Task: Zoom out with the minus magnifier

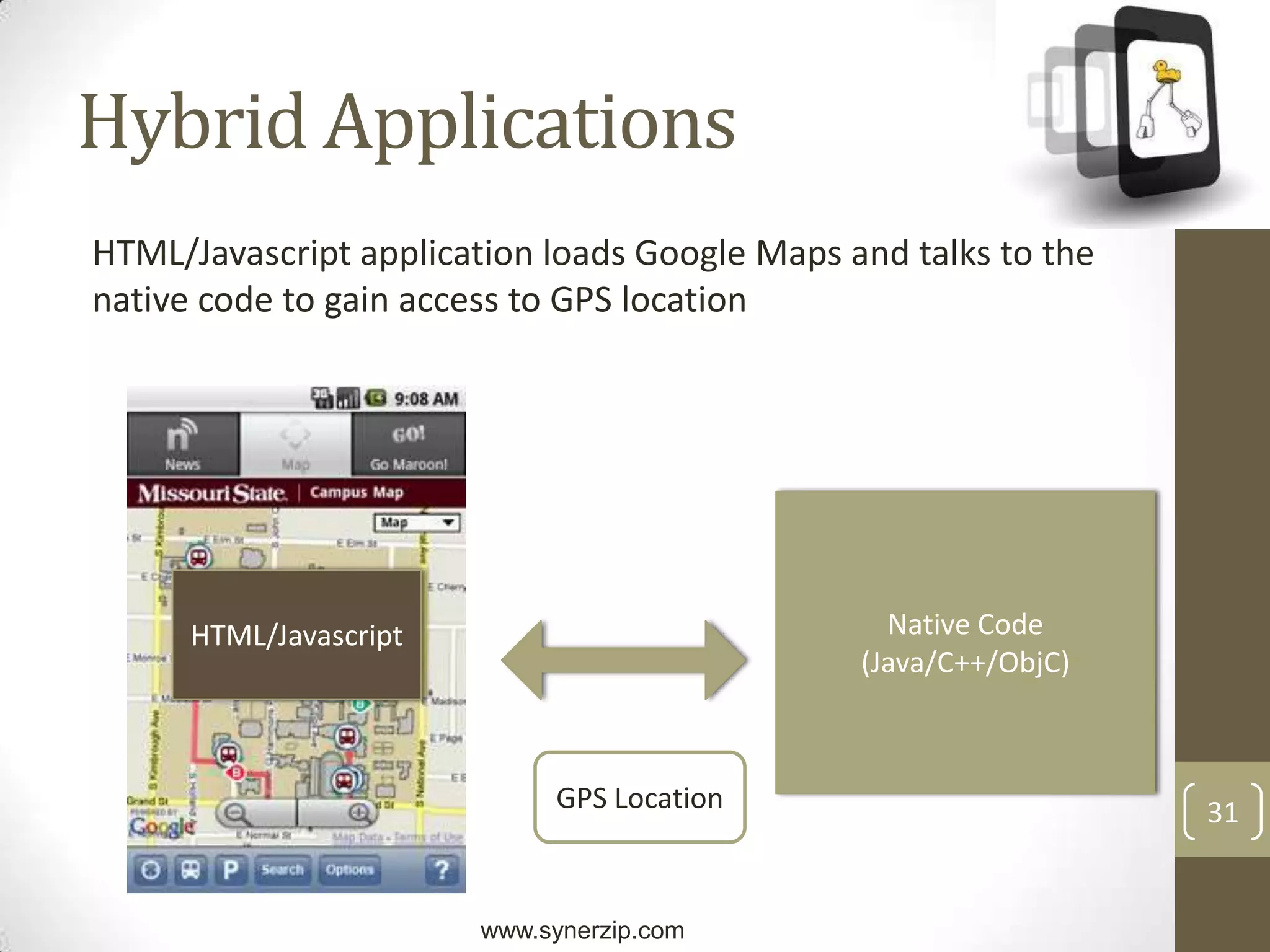Action: point(236,813)
